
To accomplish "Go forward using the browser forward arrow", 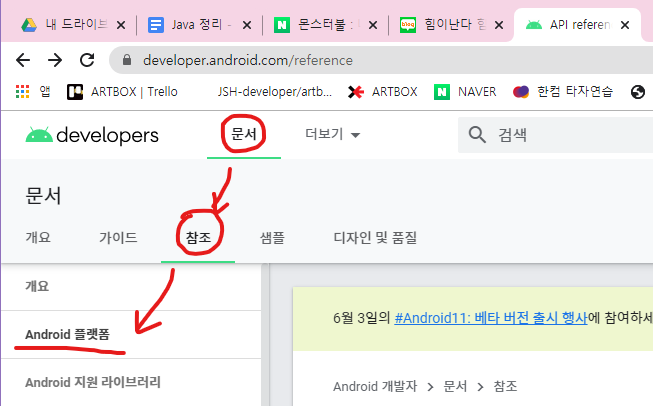I will (55, 60).
